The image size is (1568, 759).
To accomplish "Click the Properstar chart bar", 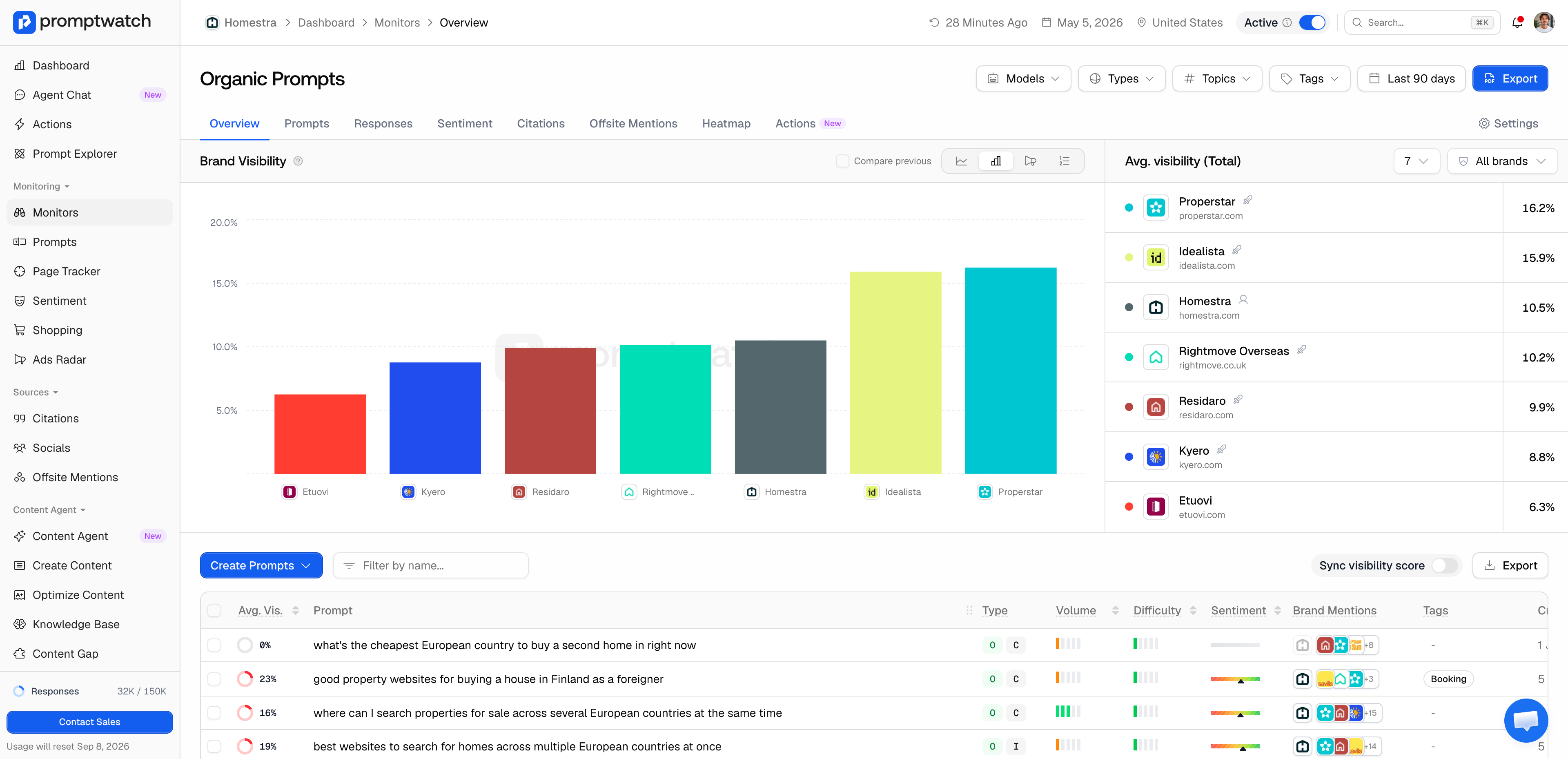I will 1011,371.
